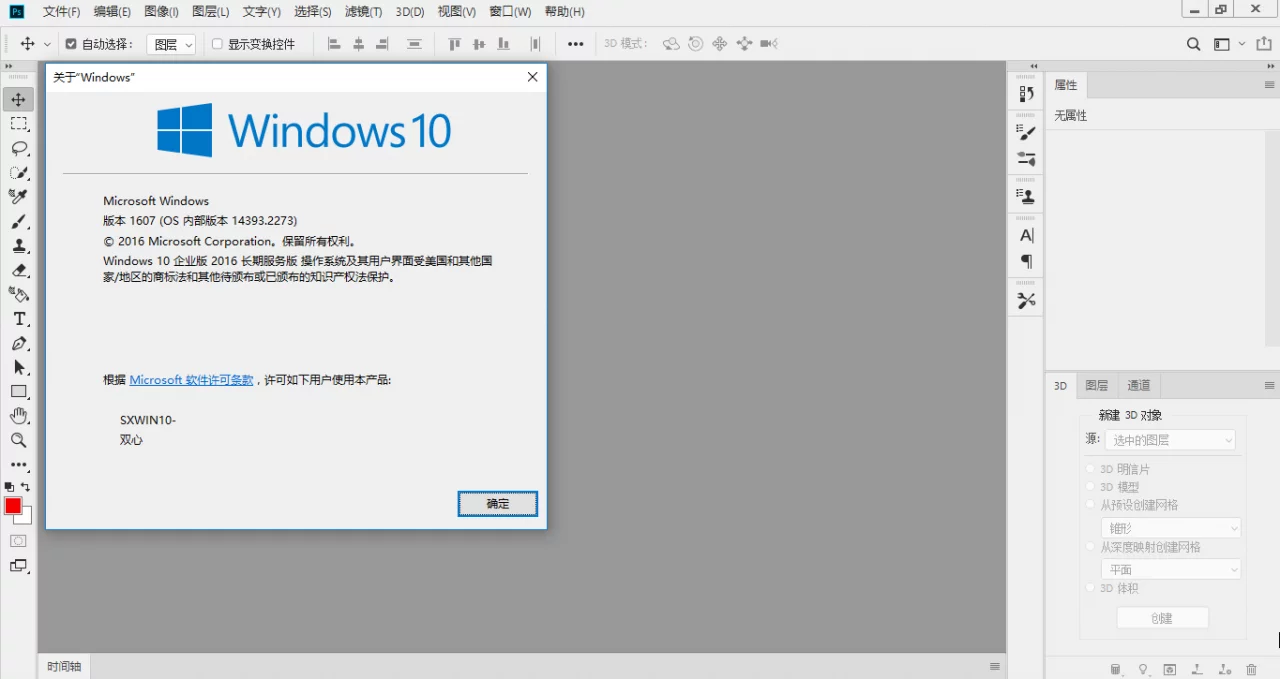Open the Character panel icon
The width and height of the screenshot is (1280, 679).
tap(1025, 236)
